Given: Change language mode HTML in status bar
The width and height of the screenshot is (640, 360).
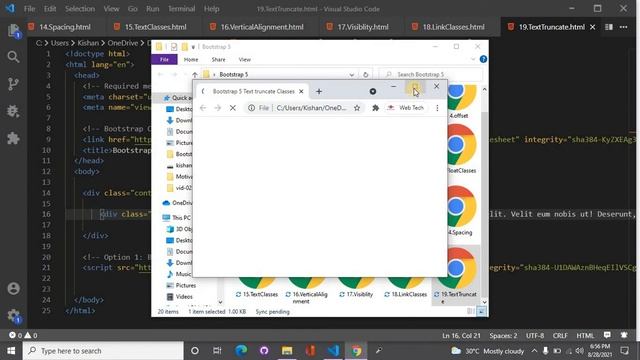Looking at the screenshot, I should pyautogui.click(x=585, y=336).
